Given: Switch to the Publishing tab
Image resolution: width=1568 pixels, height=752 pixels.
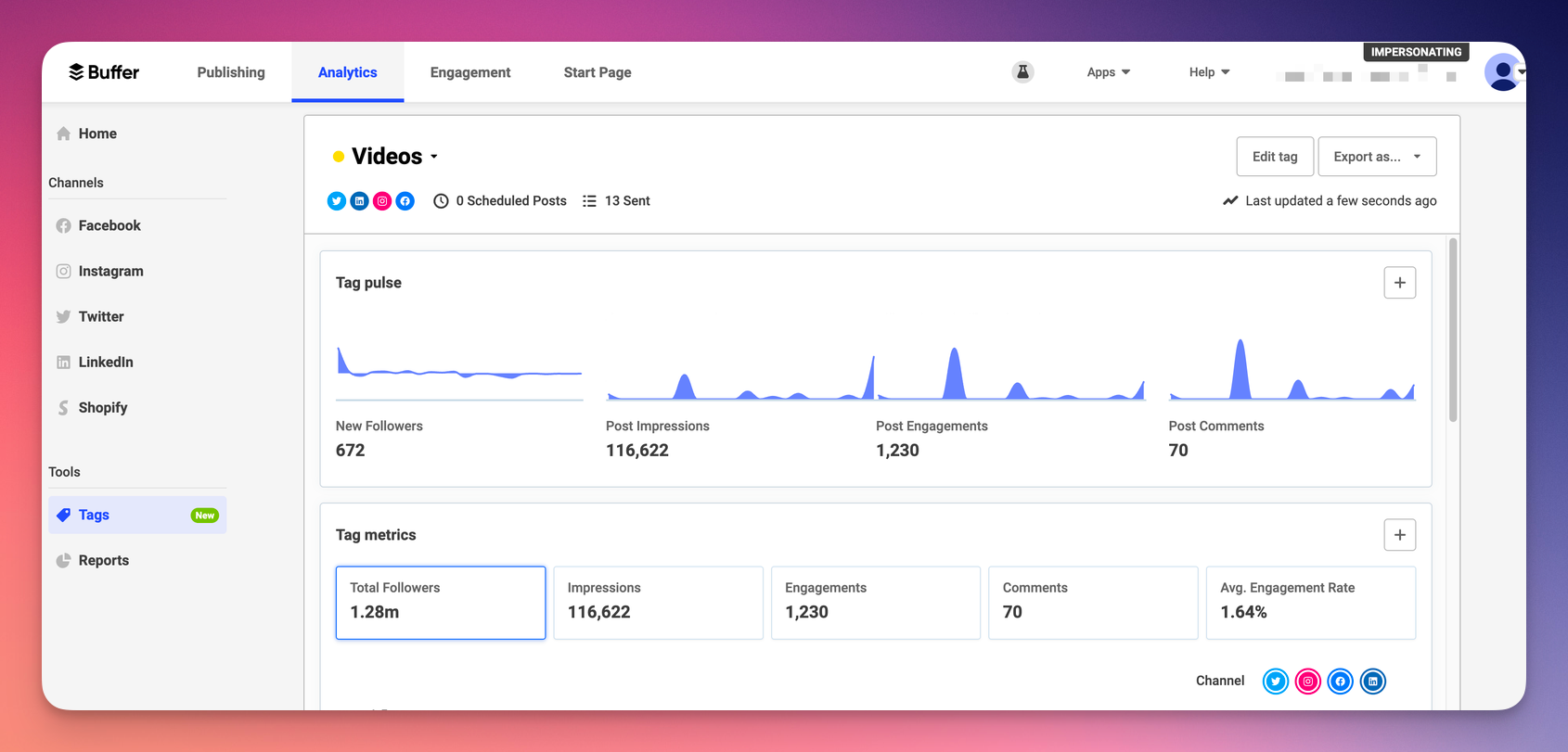Looking at the screenshot, I should click(x=231, y=72).
